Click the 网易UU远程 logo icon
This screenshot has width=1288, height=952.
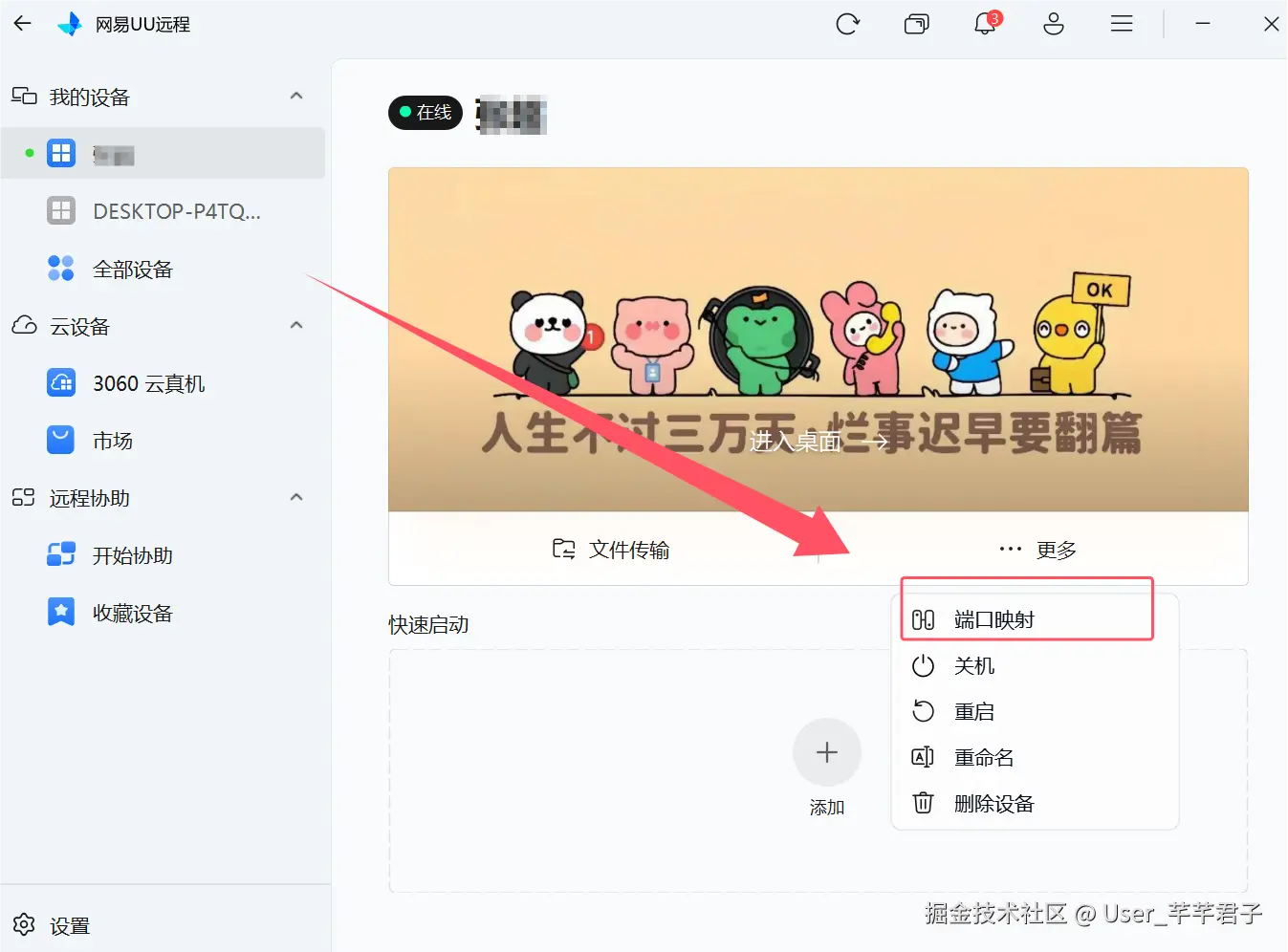click(70, 24)
